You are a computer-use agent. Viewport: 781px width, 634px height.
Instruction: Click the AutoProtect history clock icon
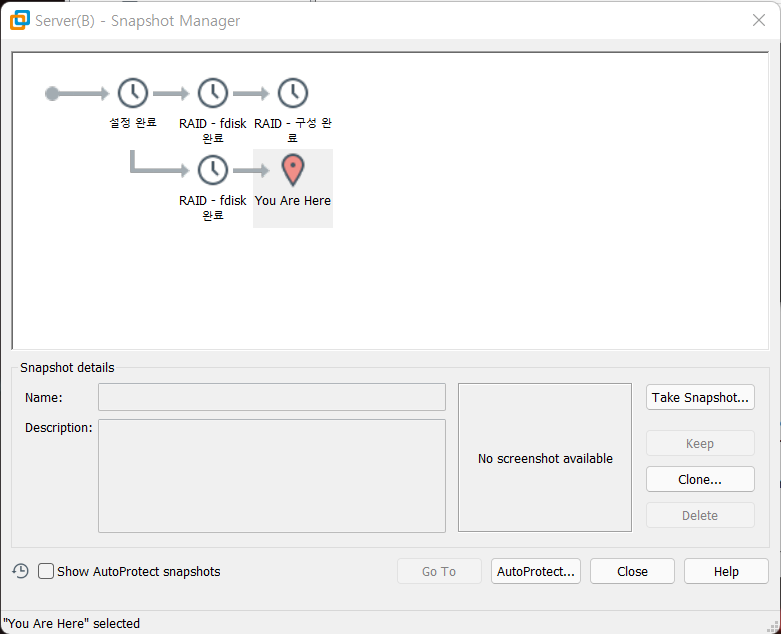(20, 571)
